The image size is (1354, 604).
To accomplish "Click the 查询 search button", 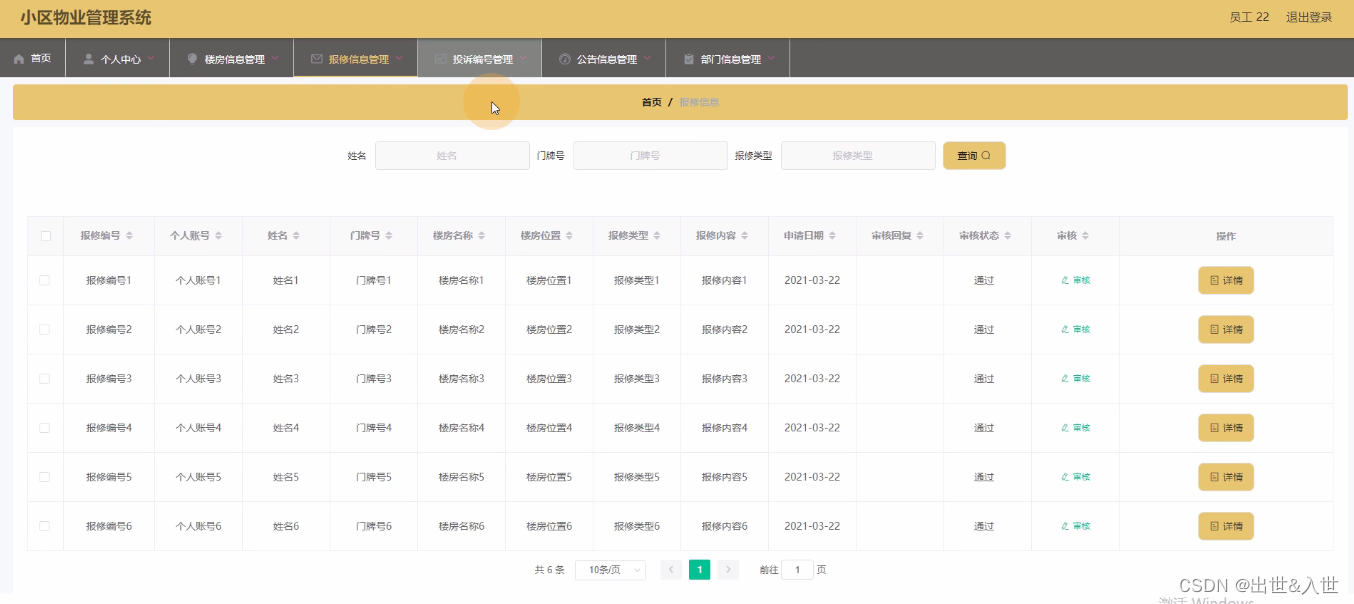I will point(974,156).
